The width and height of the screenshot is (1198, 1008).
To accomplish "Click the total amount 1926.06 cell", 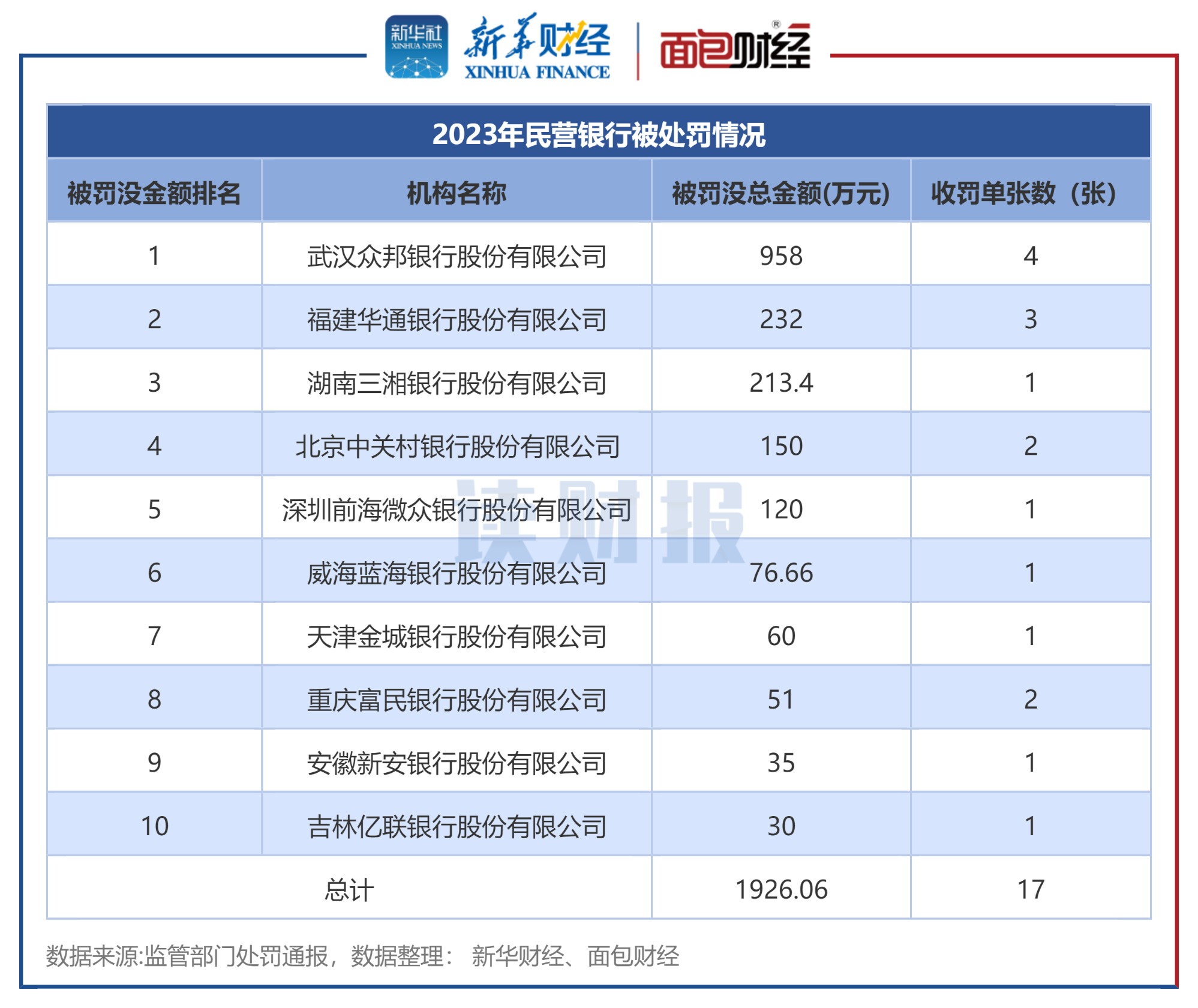I will (780, 890).
